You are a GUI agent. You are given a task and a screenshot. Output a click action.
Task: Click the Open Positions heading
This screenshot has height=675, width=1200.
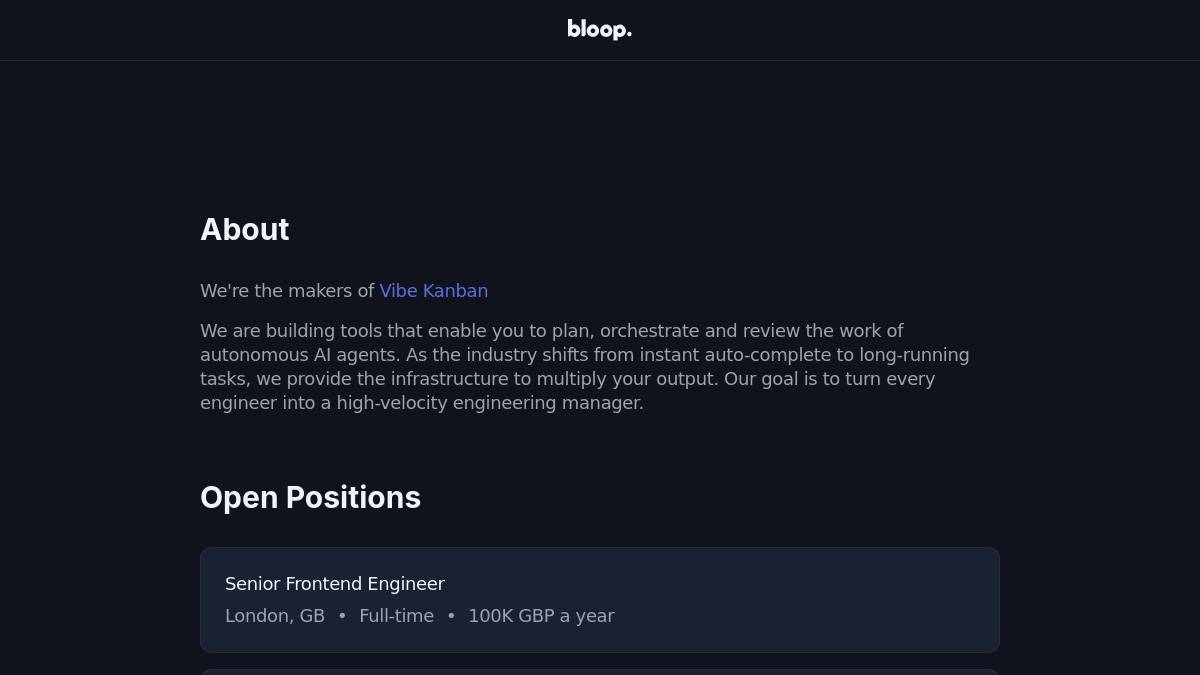click(310, 498)
